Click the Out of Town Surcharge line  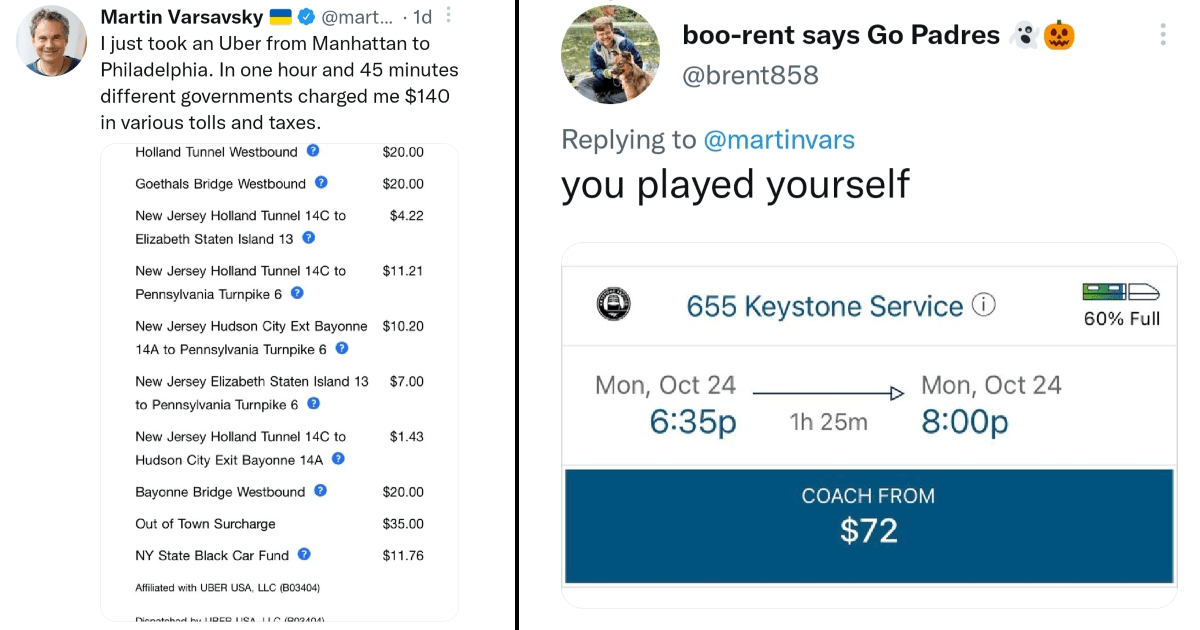click(x=279, y=524)
